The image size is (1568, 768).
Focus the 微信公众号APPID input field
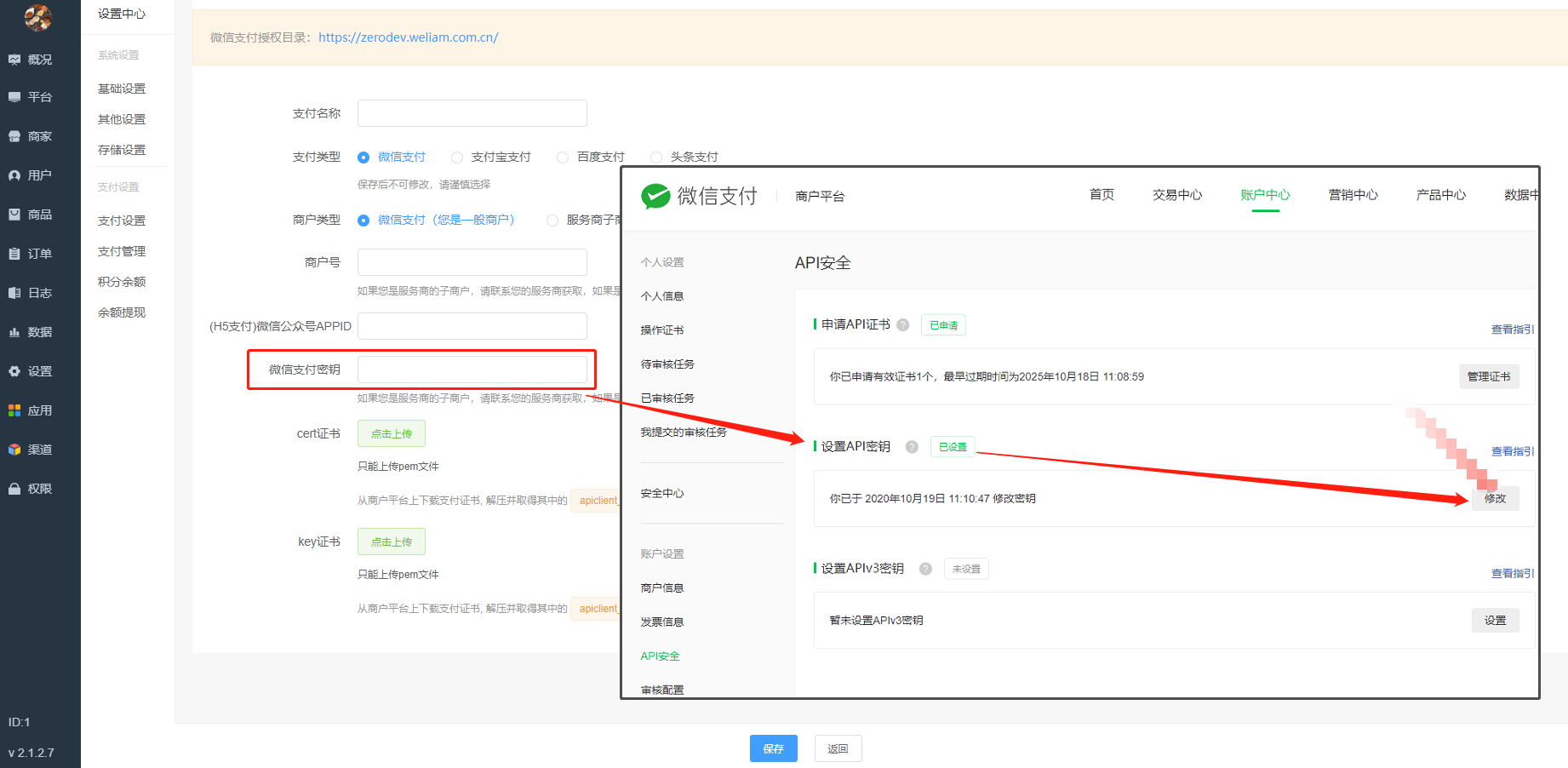[x=472, y=326]
